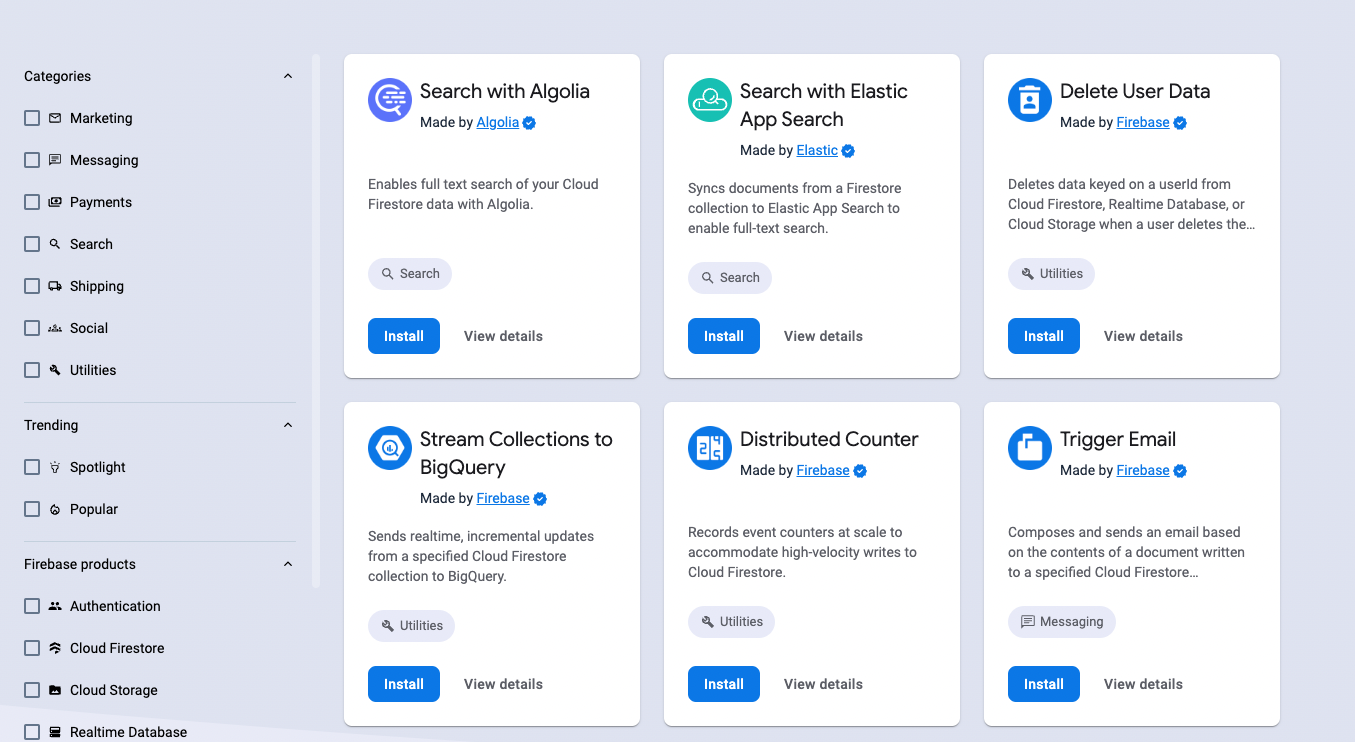Click the verified badge next to Algolia
Screen dimensions: 1355x742
[530, 123]
